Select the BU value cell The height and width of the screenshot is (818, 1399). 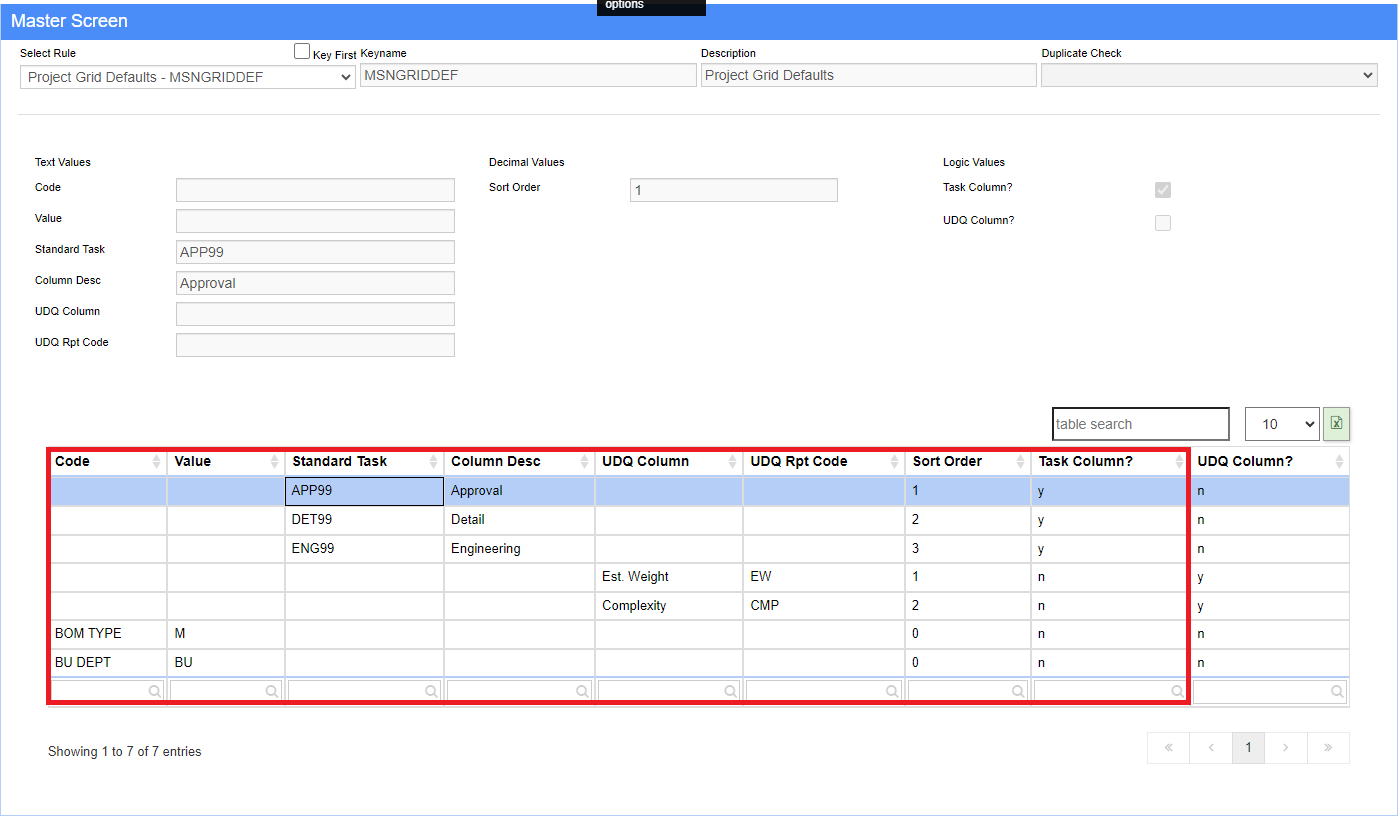pos(226,663)
